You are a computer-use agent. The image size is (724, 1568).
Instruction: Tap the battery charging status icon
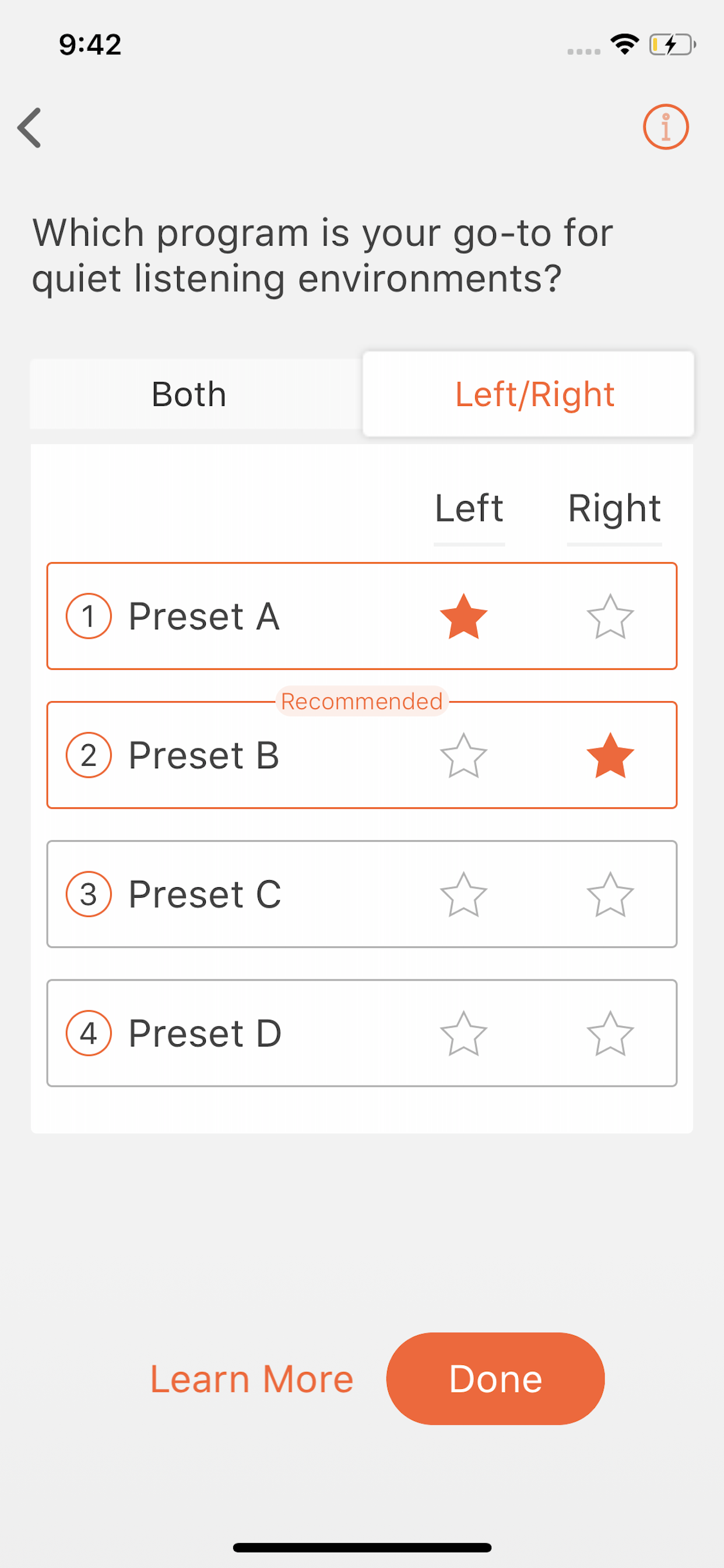pos(672,44)
